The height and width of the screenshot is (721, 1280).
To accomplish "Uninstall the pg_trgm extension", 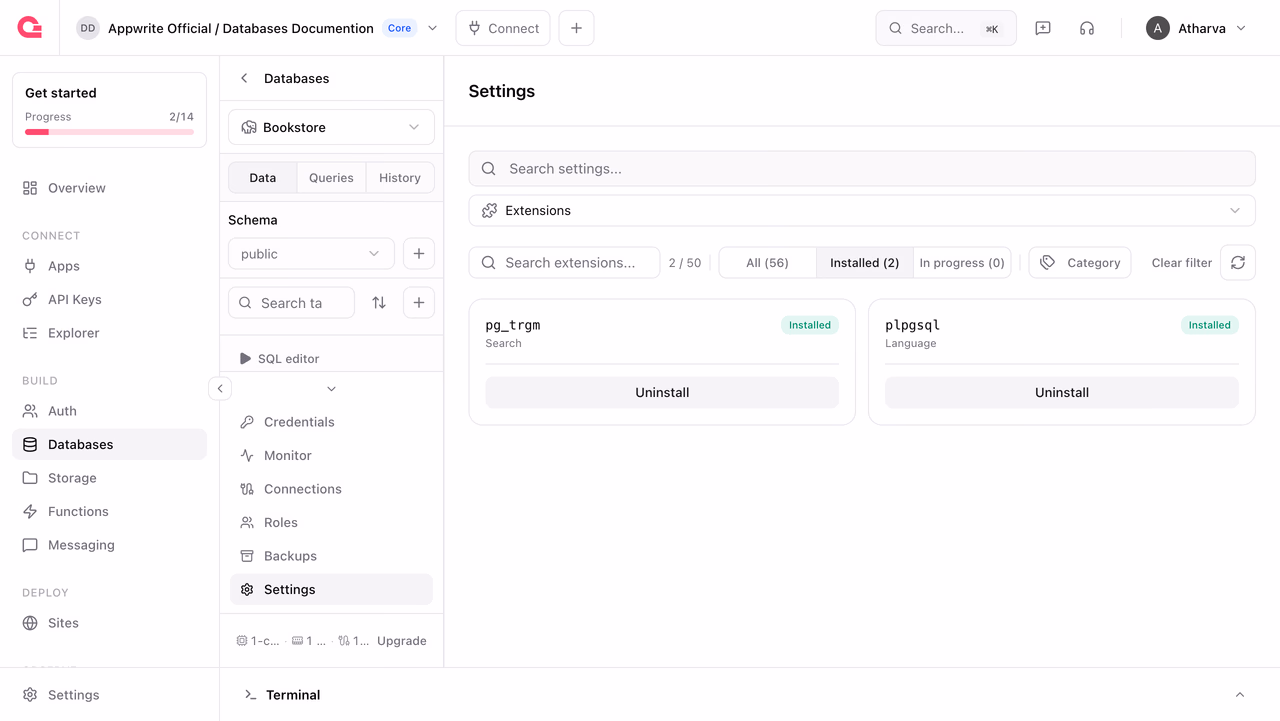I will pyautogui.click(x=662, y=392).
